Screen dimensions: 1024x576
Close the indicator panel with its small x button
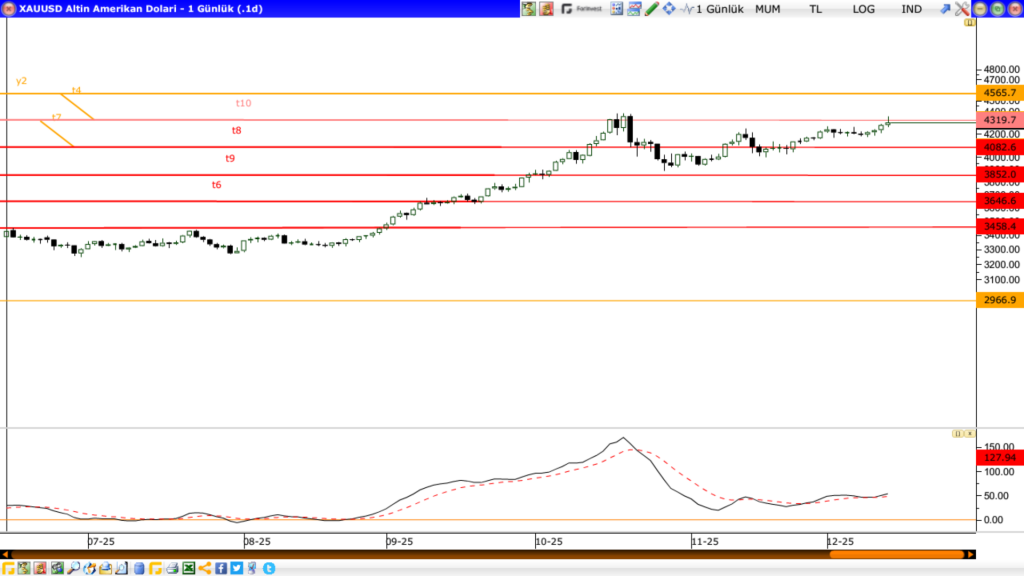pos(969,433)
